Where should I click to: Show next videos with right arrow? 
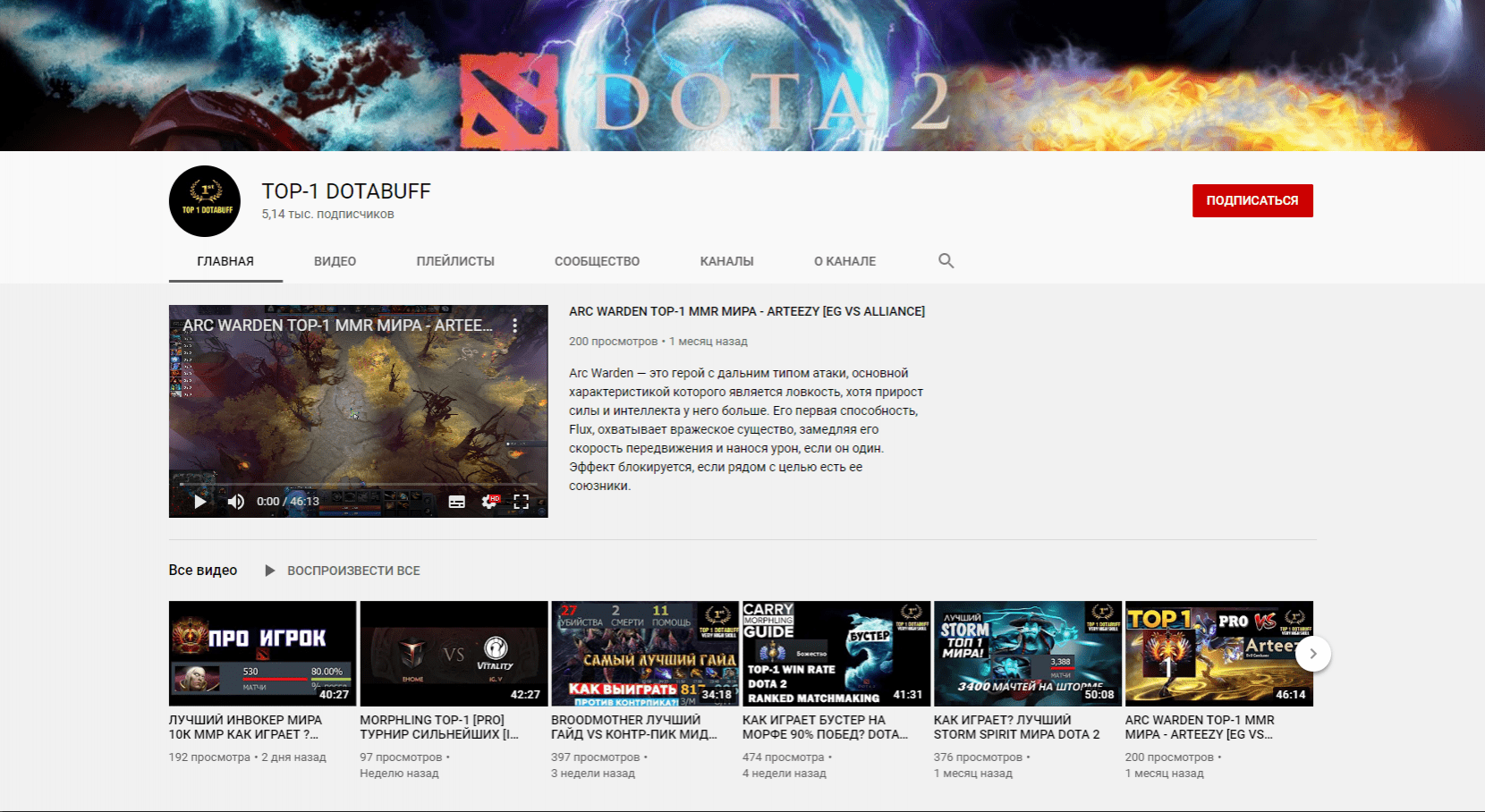coord(1313,654)
